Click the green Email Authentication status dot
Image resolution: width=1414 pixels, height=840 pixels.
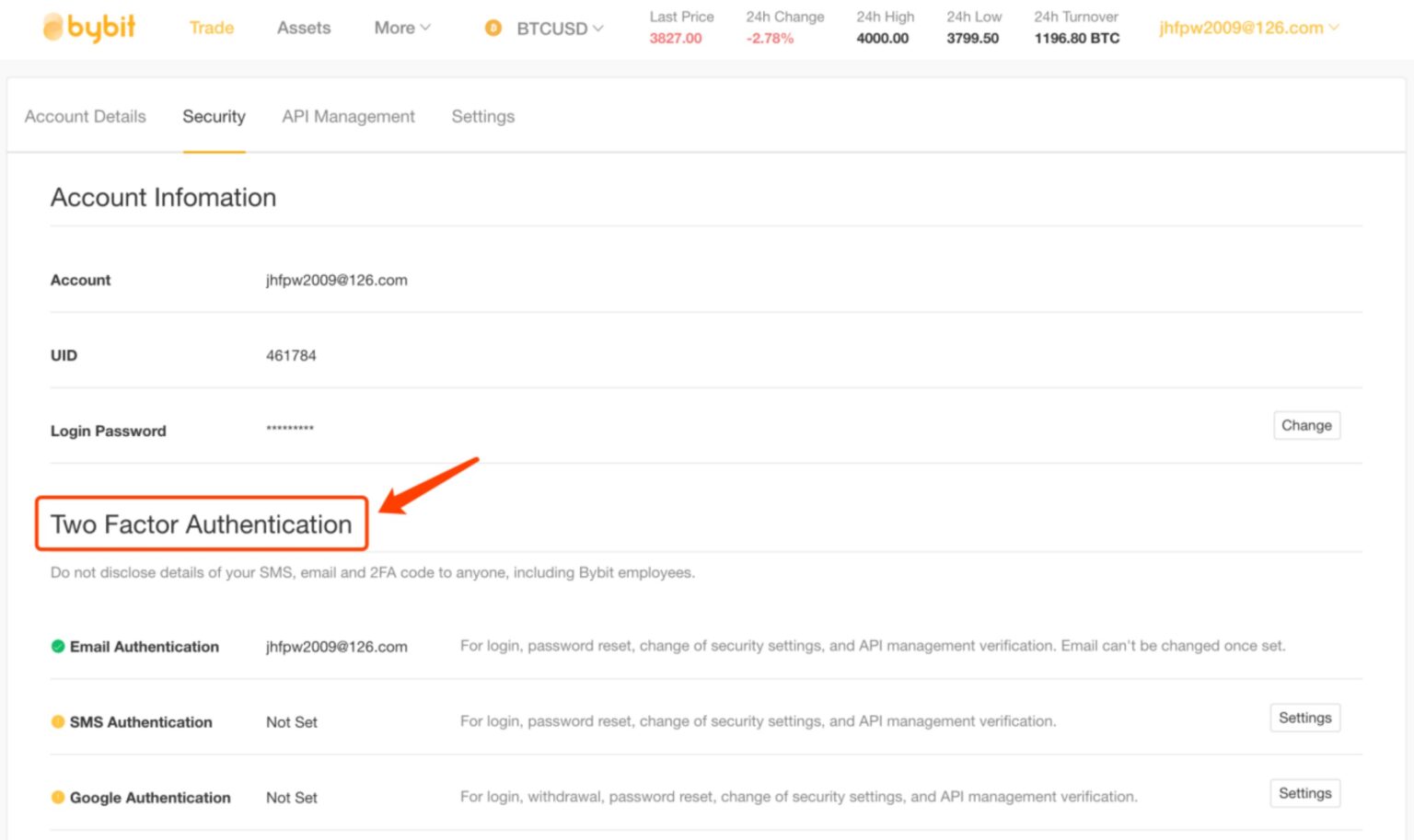click(58, 647)
